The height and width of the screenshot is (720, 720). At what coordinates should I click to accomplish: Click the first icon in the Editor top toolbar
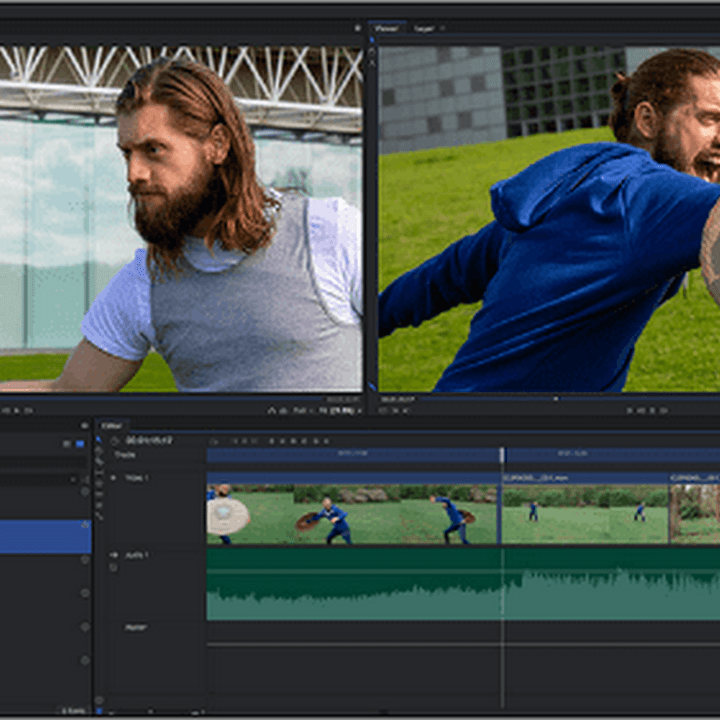[214, 441]
